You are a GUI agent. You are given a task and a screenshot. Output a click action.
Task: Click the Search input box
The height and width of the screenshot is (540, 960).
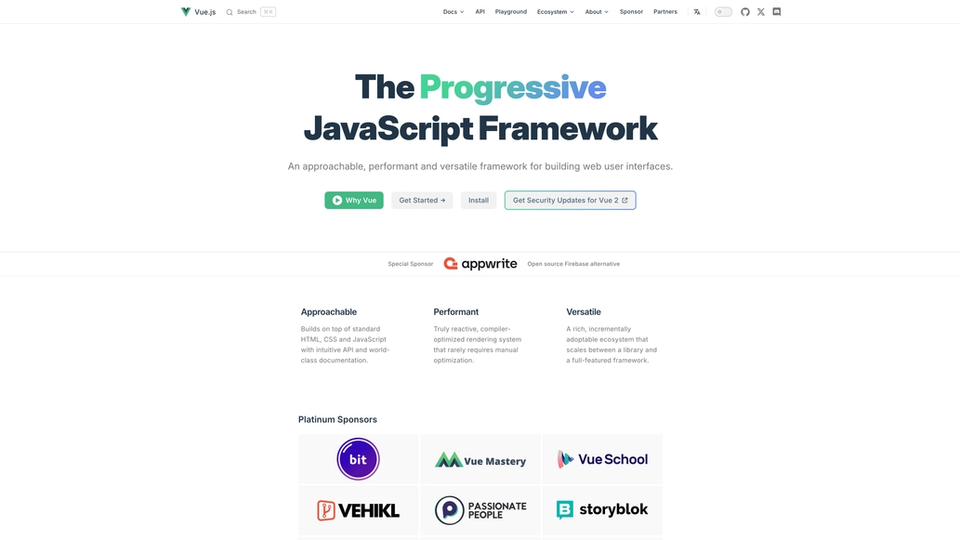[x=251, y=12]
